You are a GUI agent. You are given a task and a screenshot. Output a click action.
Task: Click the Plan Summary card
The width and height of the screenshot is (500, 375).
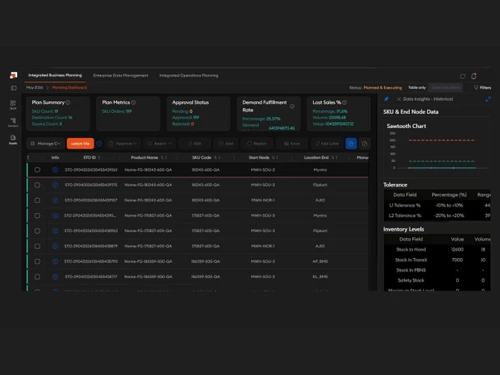(x=58, y=113)
